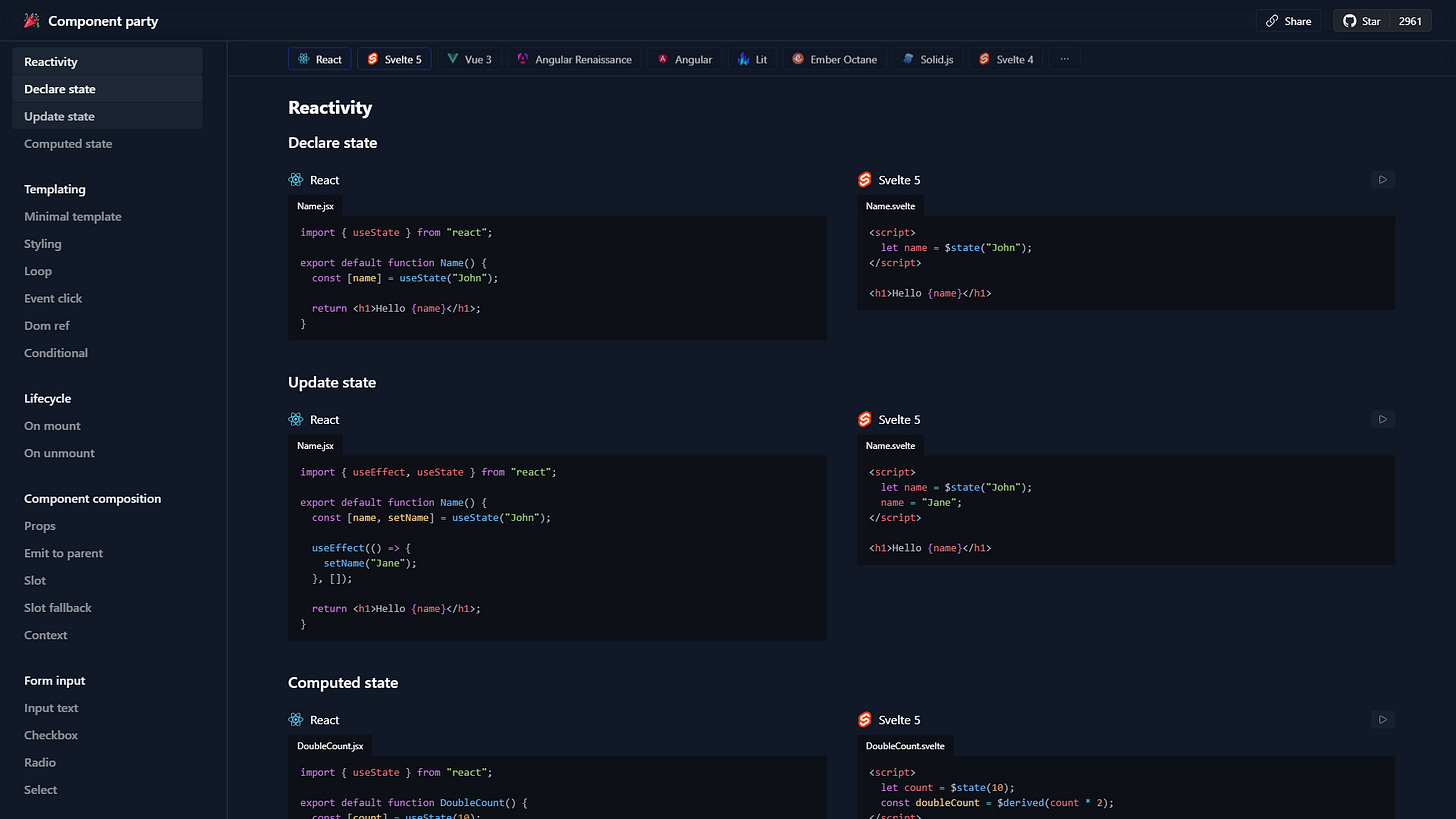This screenshot has height=819, width=1456.
Task: Toggle the Angular Renaissance framework button
Action: pyautogui.click(x=574, y=59)
